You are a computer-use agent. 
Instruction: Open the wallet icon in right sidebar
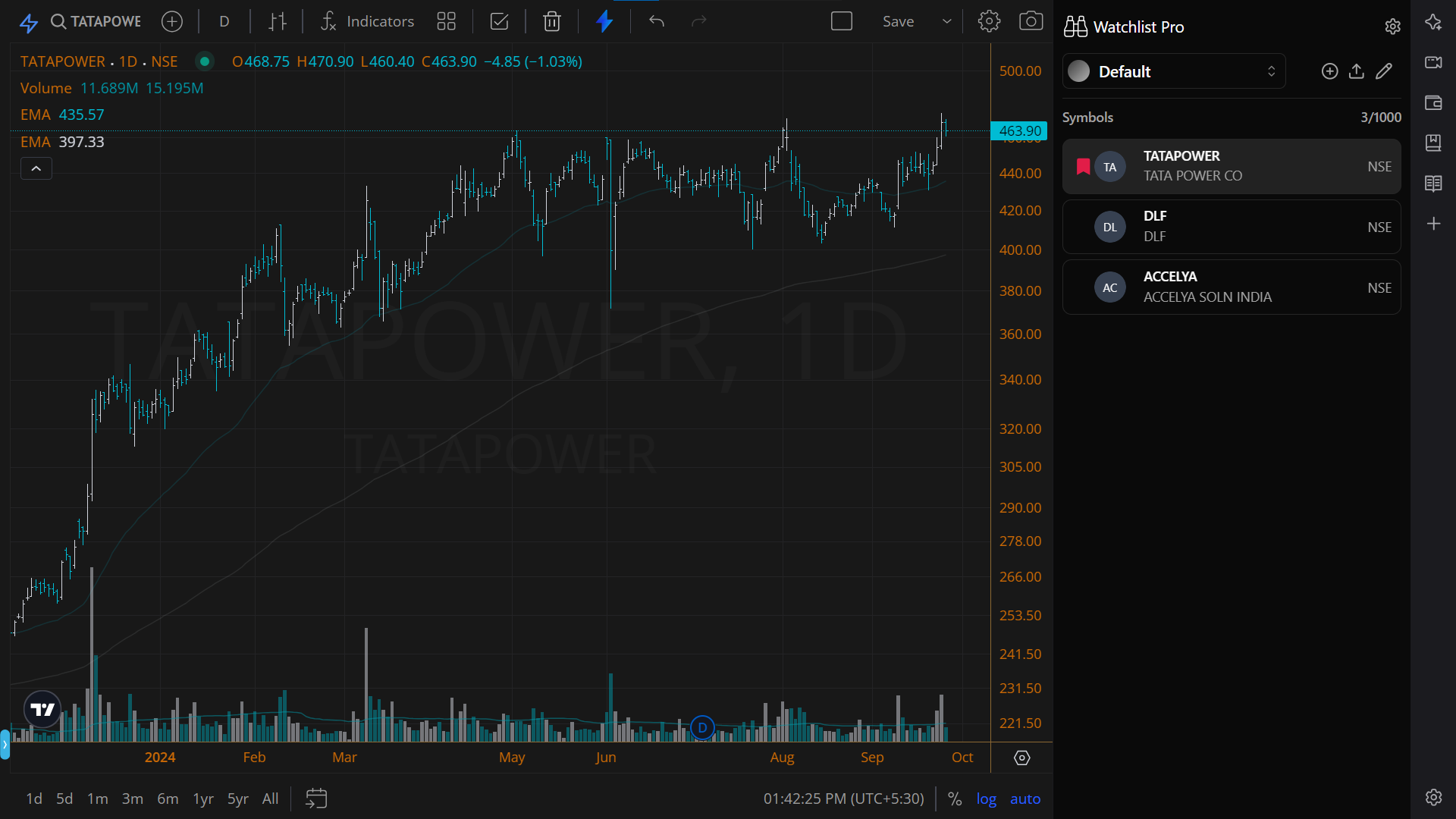point(1433,102)
